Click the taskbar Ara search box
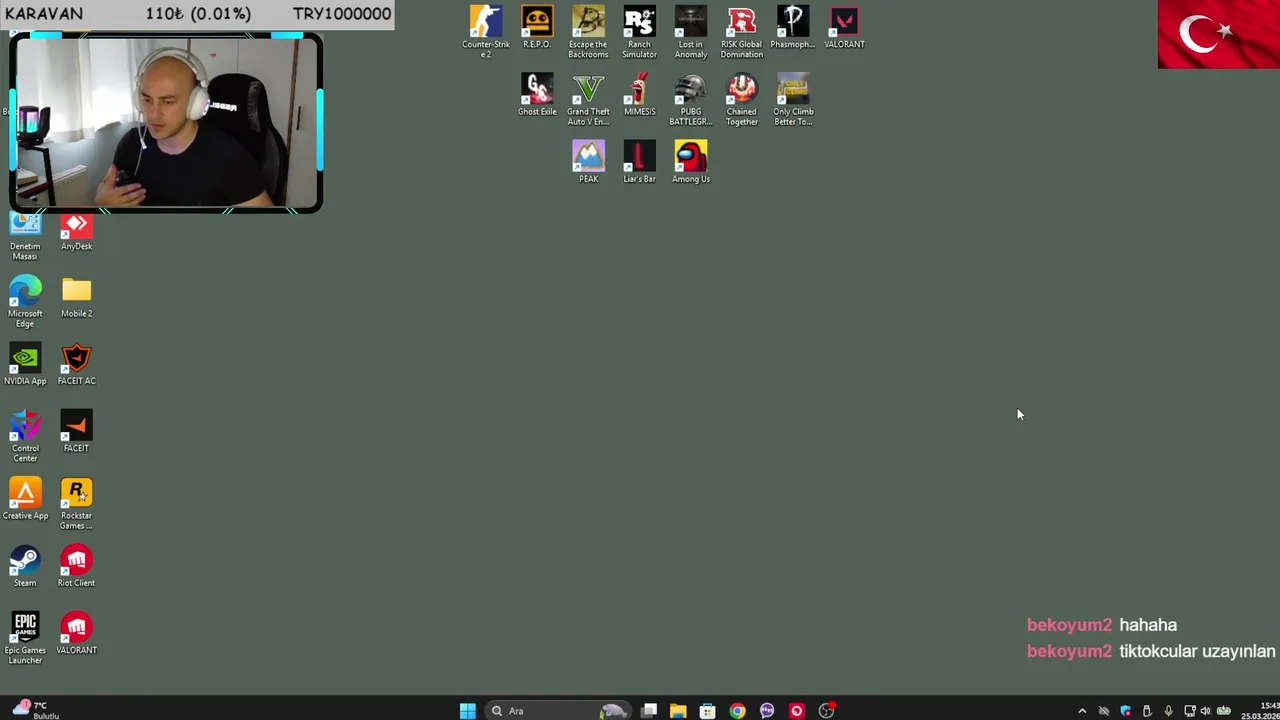 click(x=558, y=711)
